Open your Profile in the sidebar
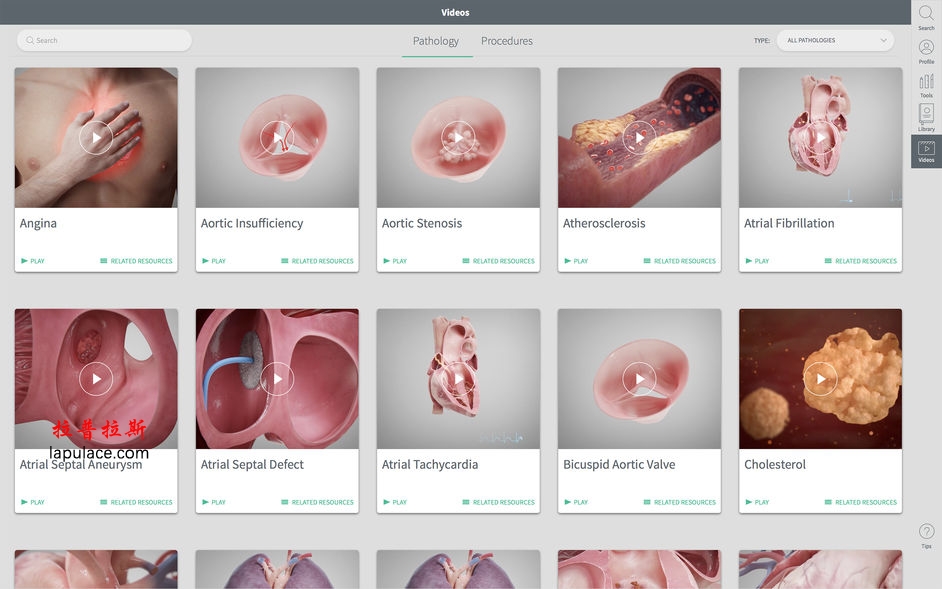Image resolution: width=942 pixels, height=589 pixels. pyautogui.click(x=926, y=46)
